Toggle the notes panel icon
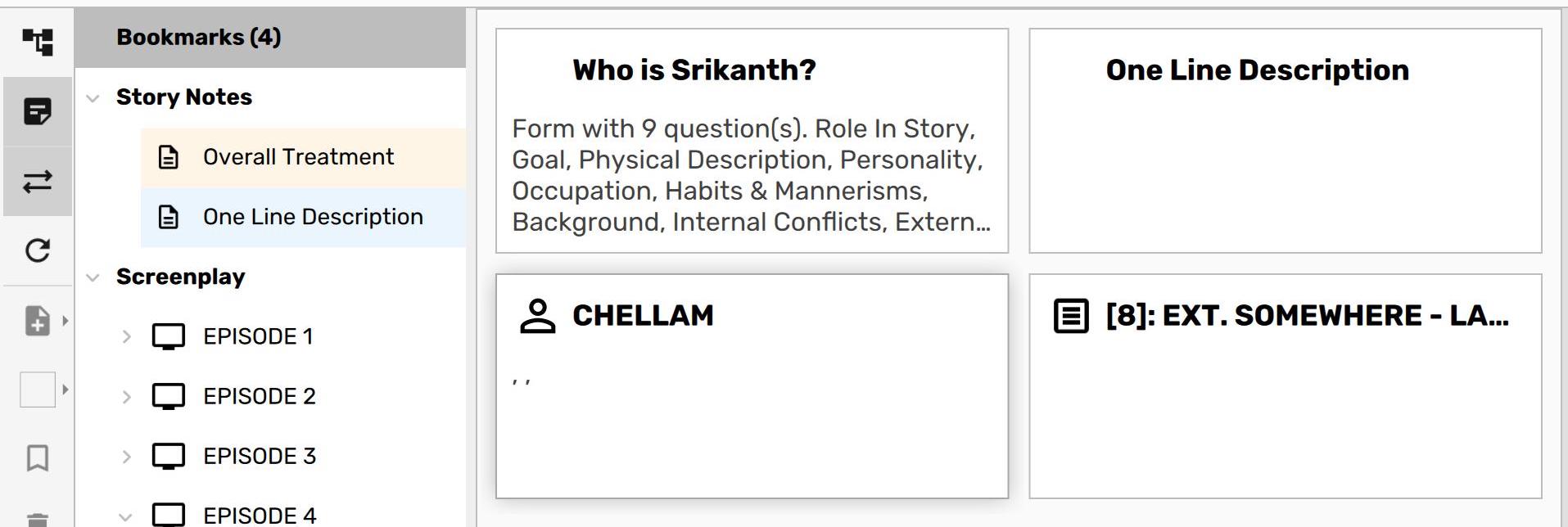This screenshot has height=527, width=1568. 38,111
